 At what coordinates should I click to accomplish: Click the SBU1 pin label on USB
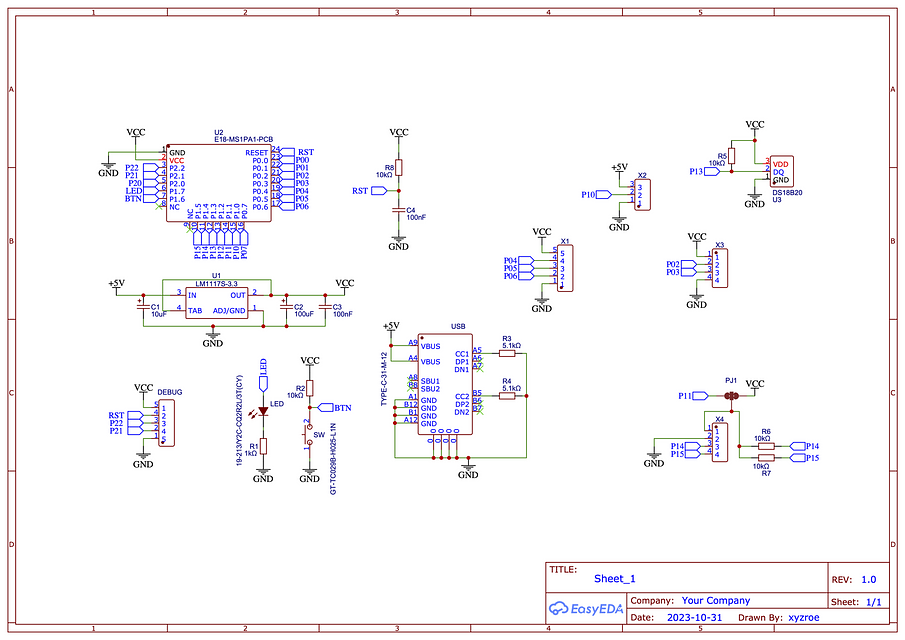[x=430, y=381]
